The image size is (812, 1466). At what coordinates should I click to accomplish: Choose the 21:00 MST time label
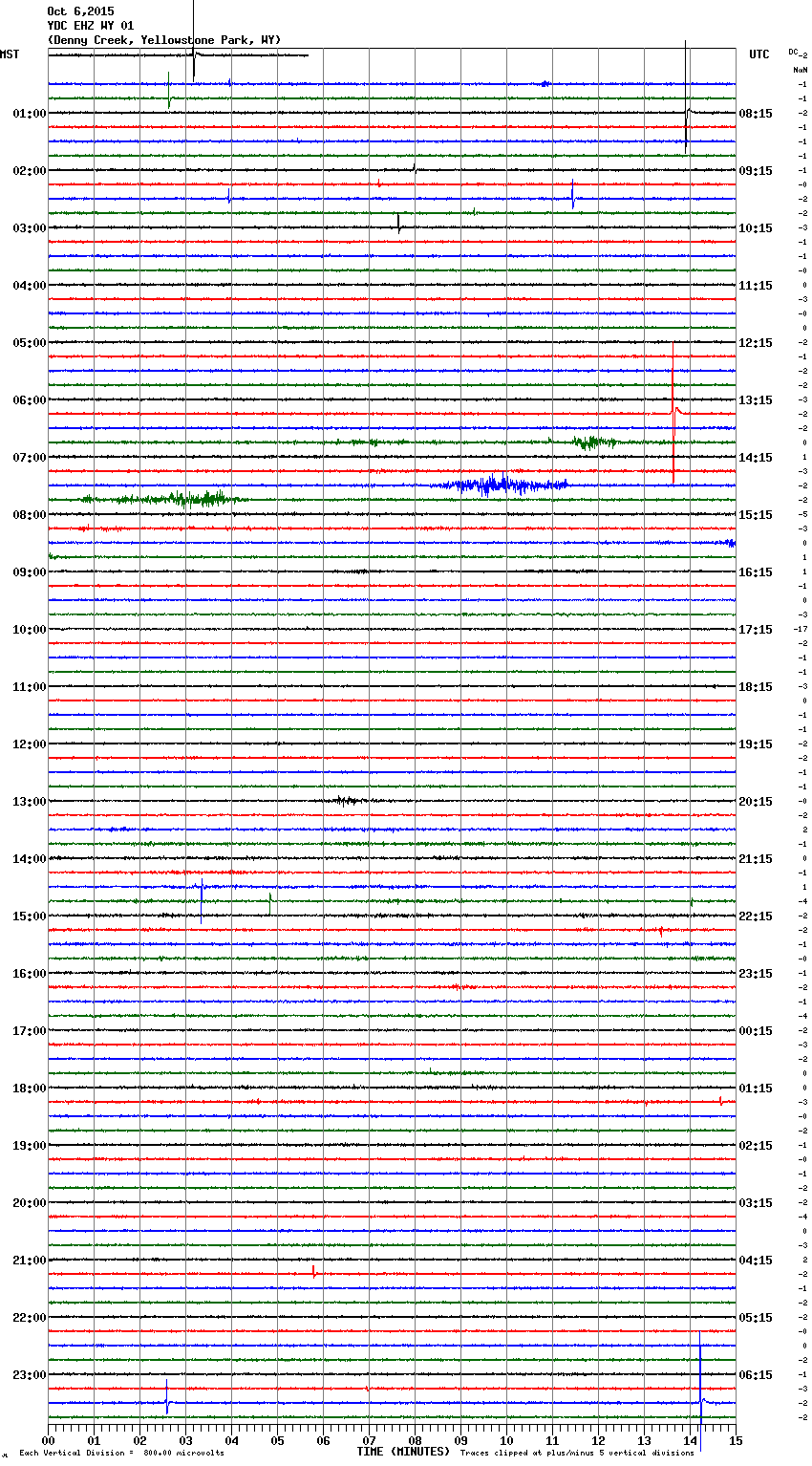(x=29, y=1261)
